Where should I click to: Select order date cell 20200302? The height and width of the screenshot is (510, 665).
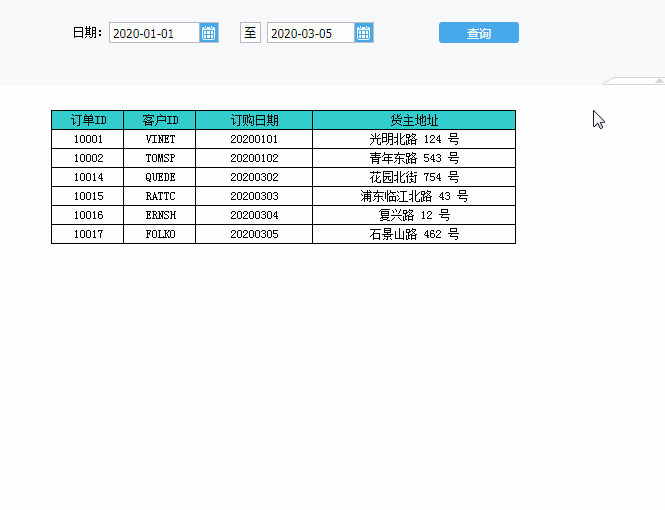[254, 177]
